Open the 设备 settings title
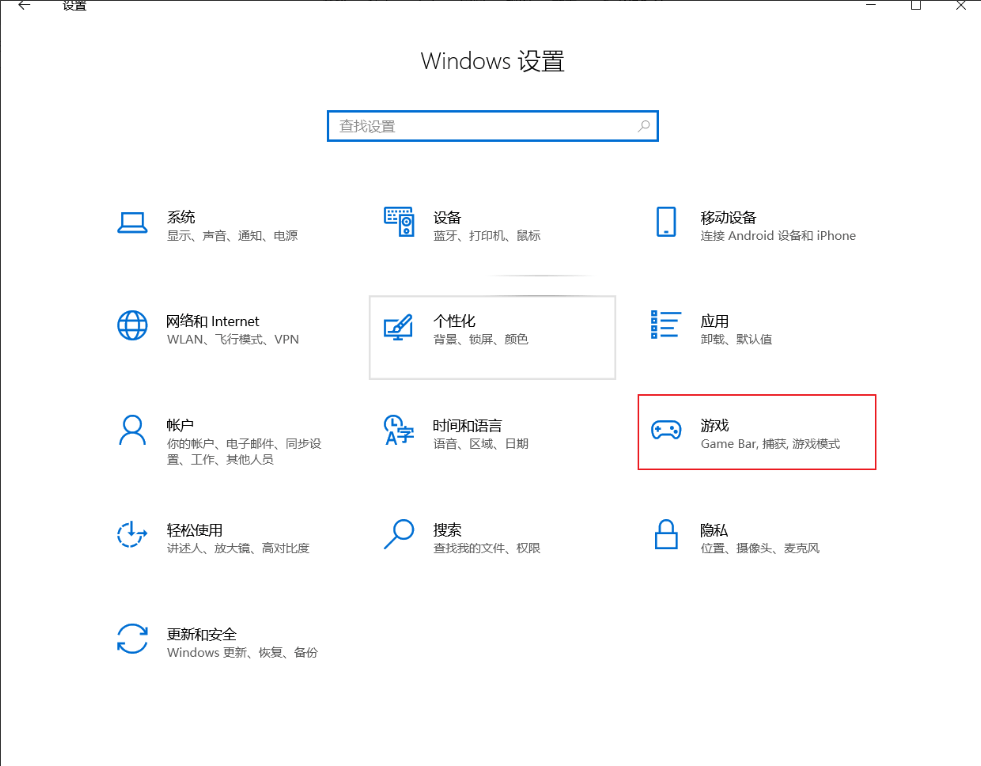The height and width of the screenshot is (766, 981). pos(447,217)
